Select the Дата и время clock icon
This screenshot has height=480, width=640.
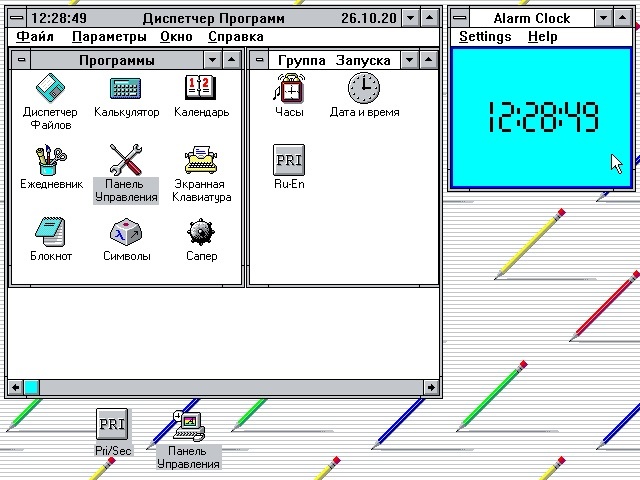click(364, 88)
